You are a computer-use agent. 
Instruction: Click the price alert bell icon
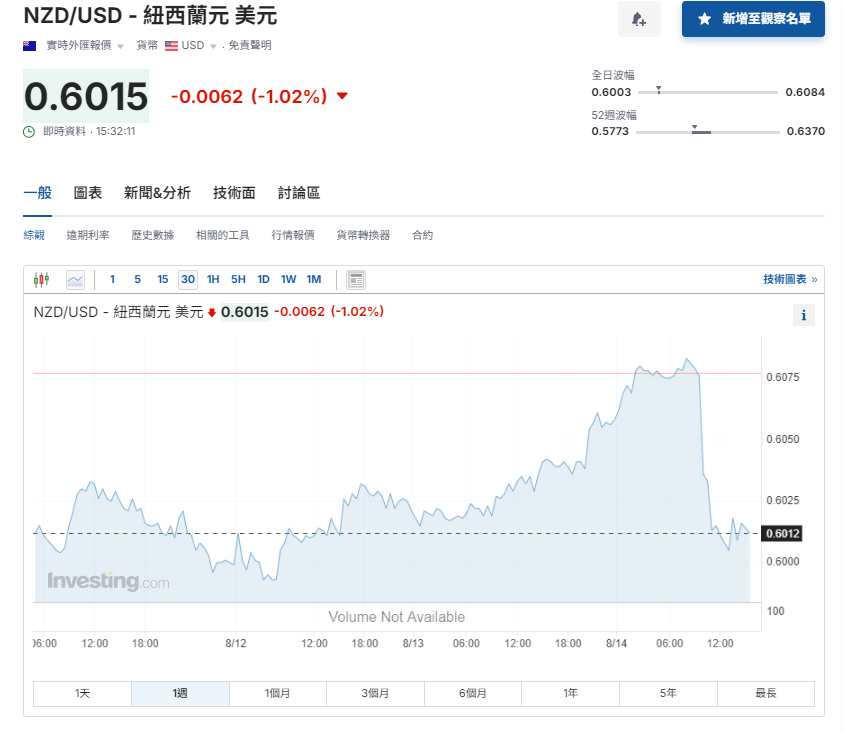coord(639,20)
